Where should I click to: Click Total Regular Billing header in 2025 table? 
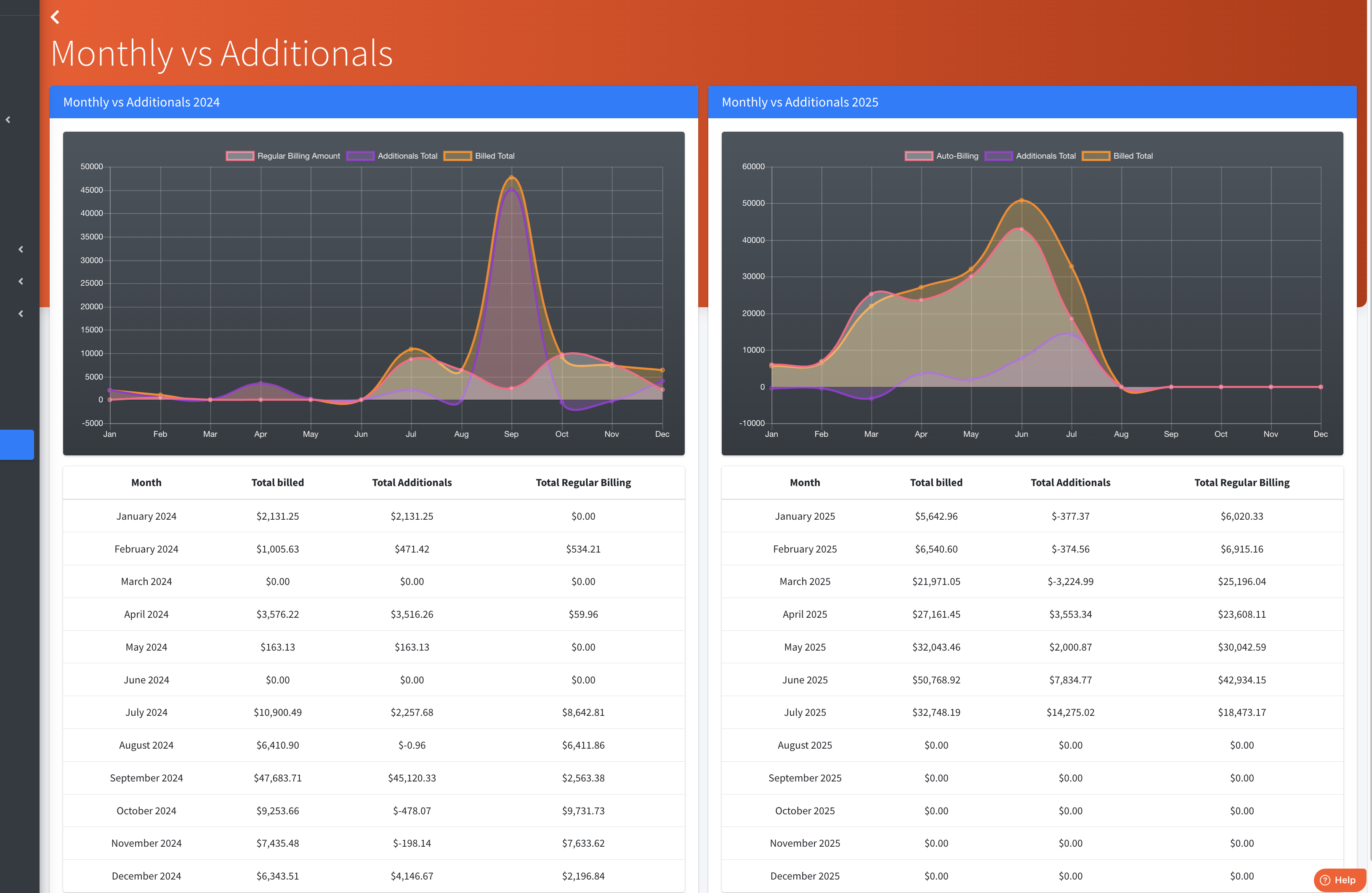tap(1241, 483)
